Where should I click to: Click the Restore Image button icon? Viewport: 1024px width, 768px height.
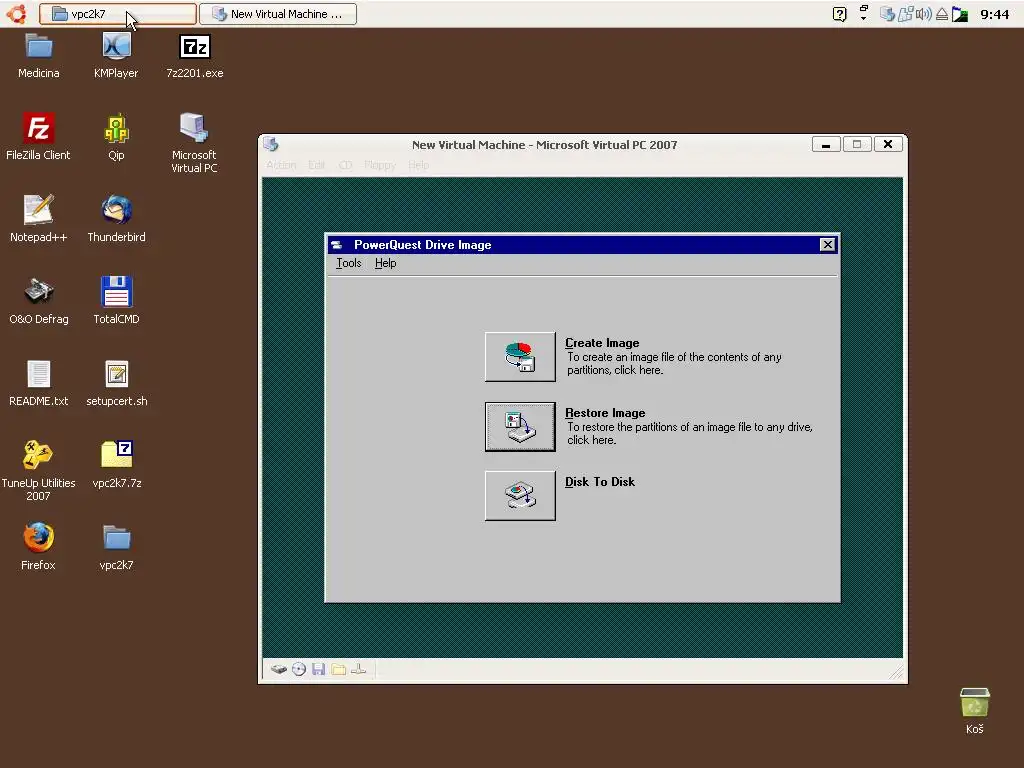(520, 426)
